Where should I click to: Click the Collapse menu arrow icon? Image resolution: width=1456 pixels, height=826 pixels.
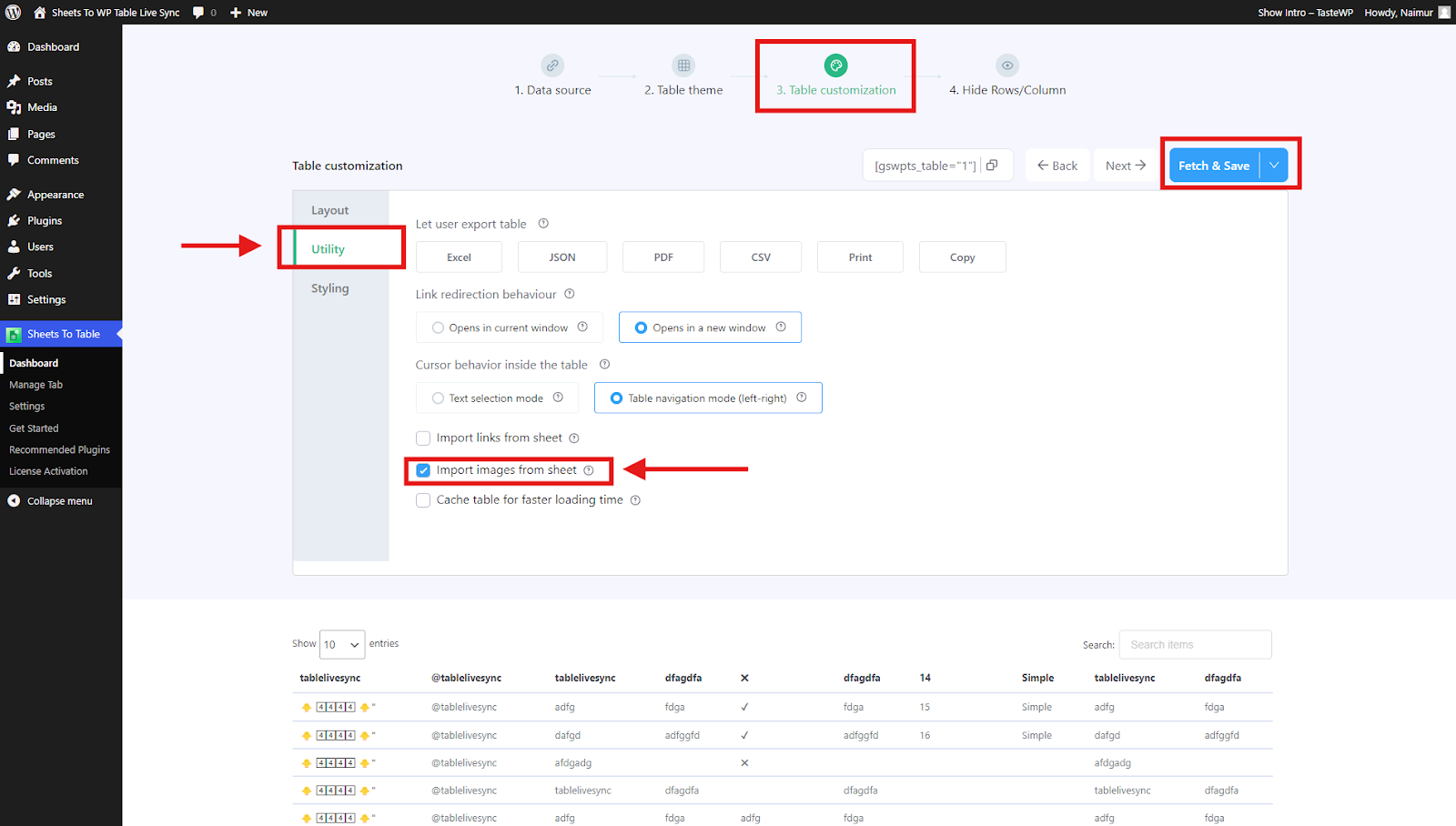tap(14, 501)
